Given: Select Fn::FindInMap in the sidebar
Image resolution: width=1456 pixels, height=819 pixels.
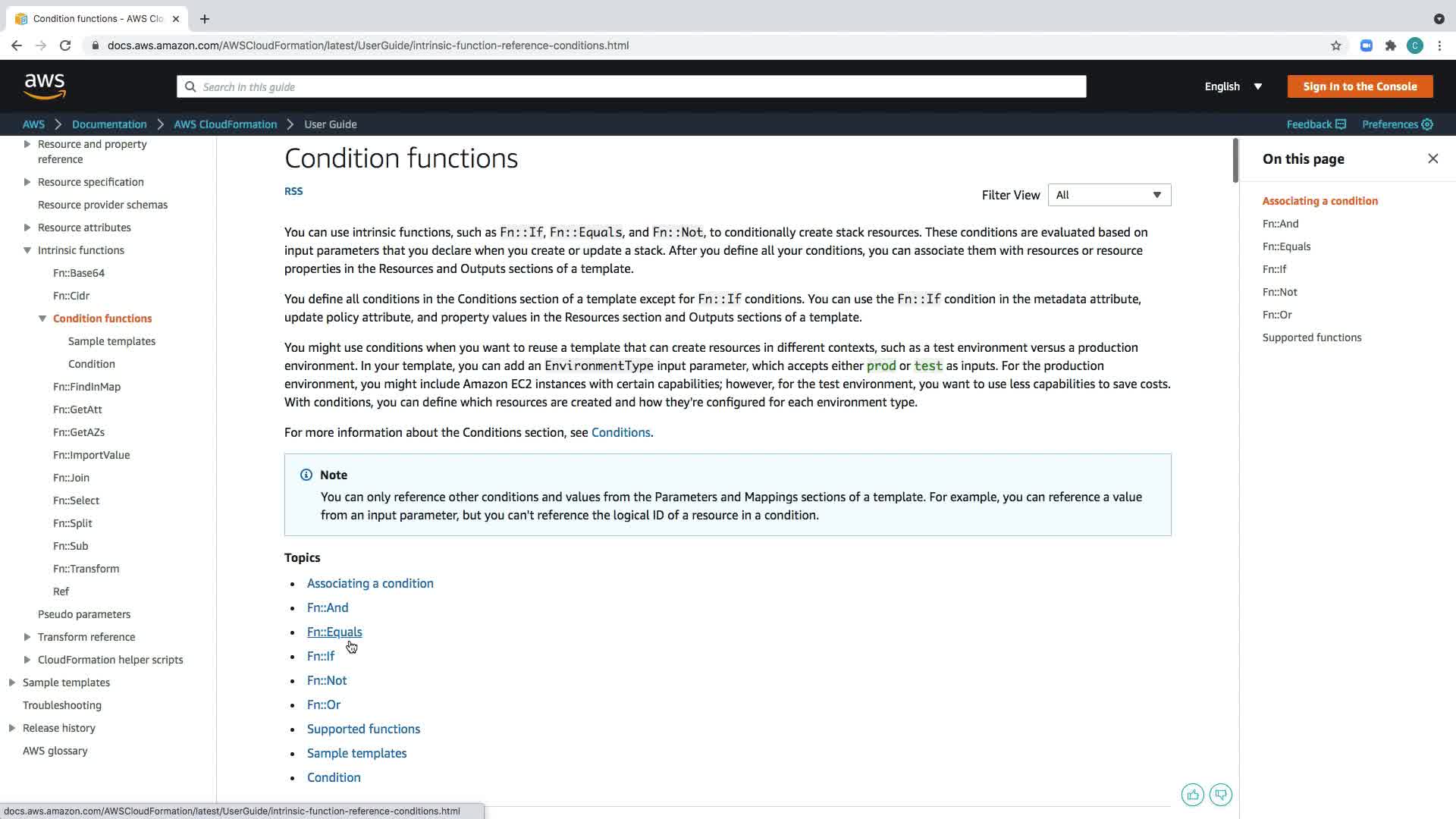Looking at the screenshot, I should (x=86, y=387).
